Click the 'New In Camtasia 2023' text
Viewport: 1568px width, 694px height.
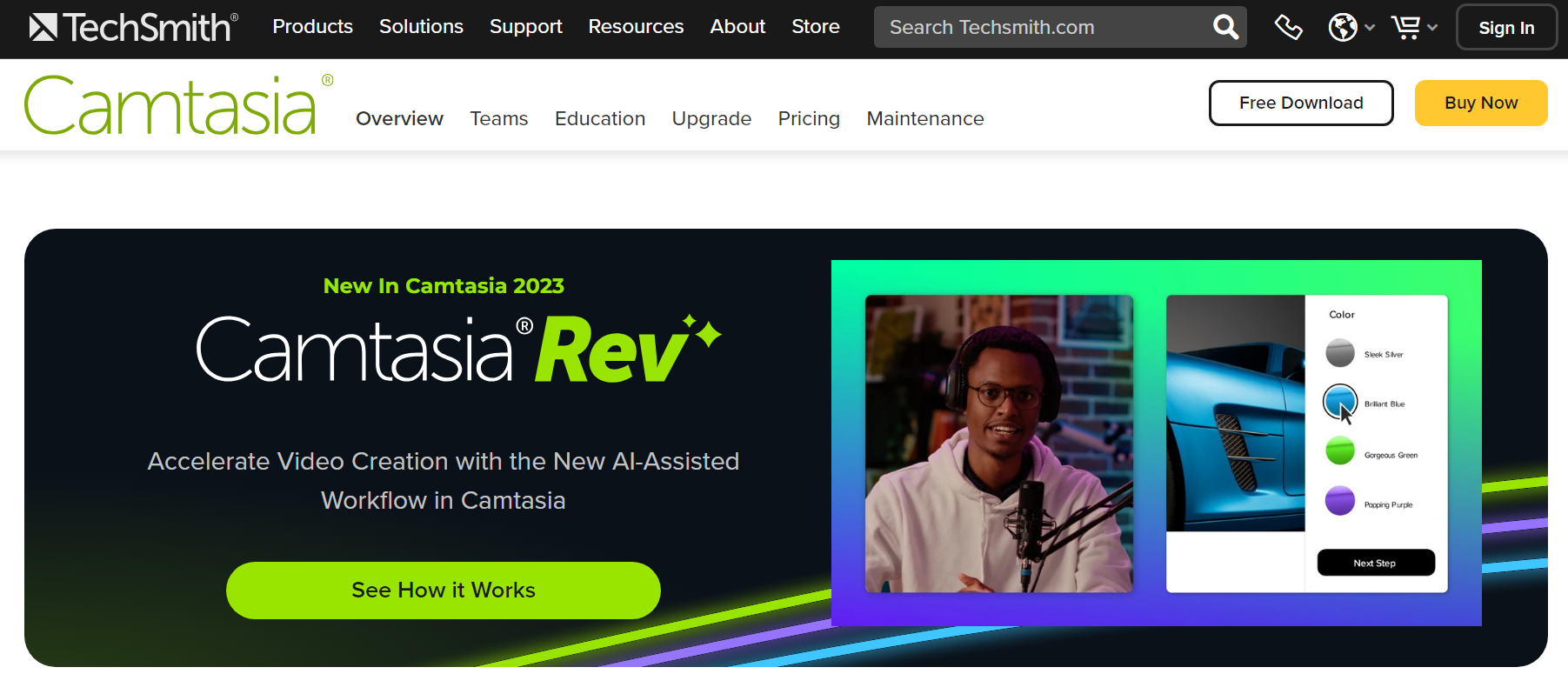(x=444, y=285)
